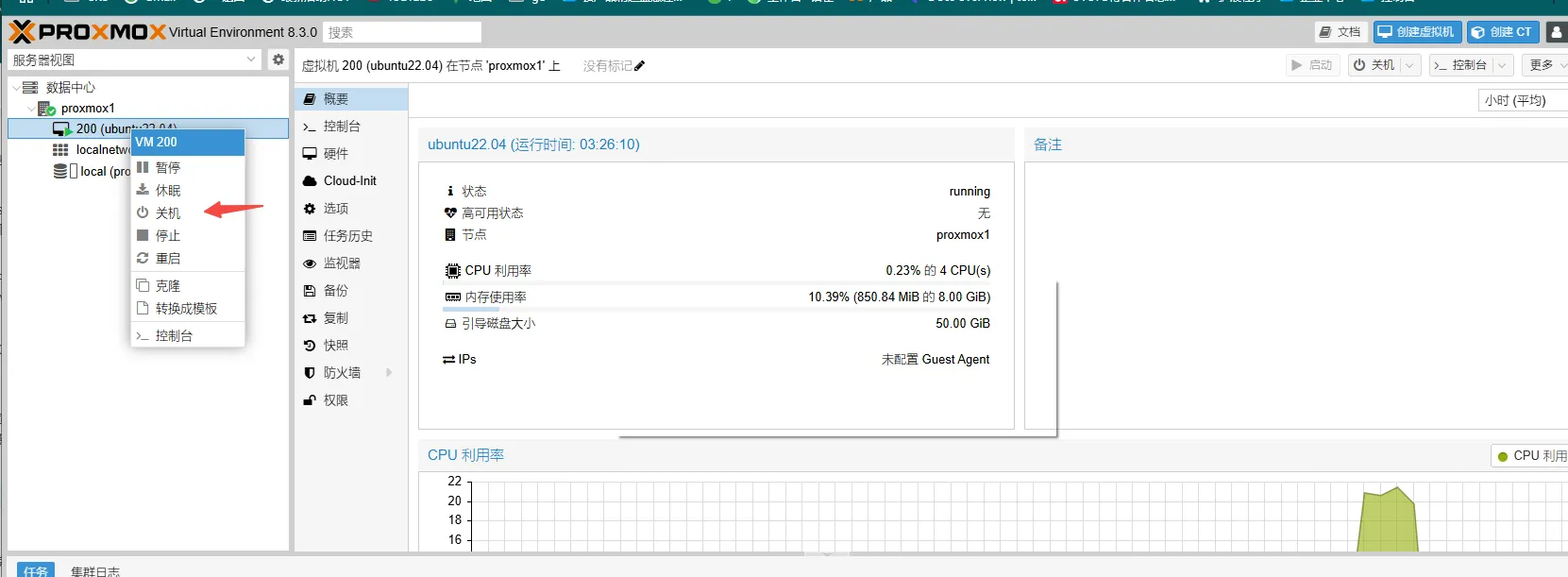Open Documentation (文档) button
This screenshot has height=577, width=1568.
coord(1340,32)
